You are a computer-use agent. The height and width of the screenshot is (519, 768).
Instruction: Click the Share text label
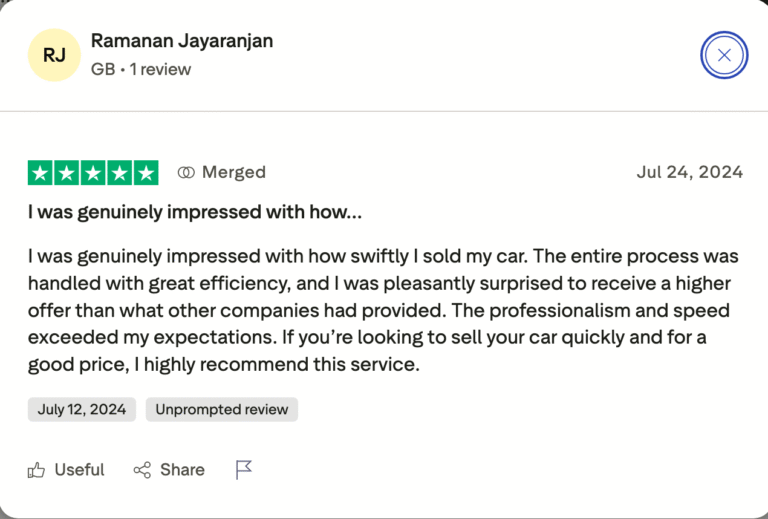182,470
